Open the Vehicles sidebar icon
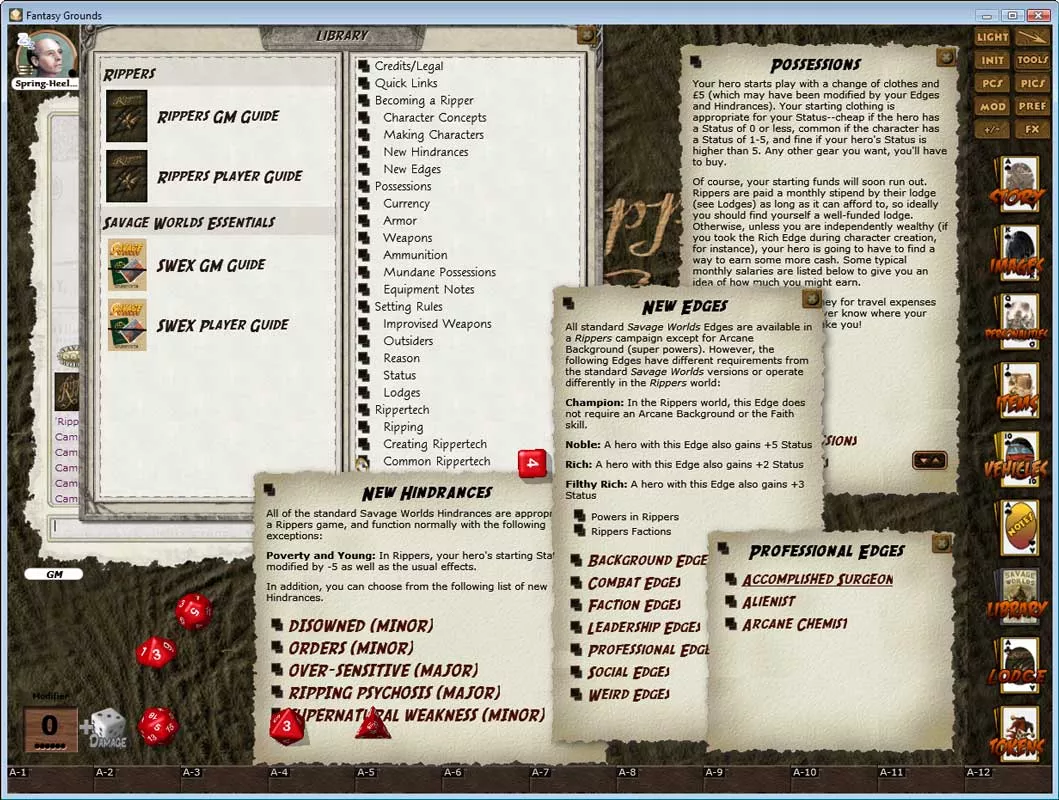 pyautogui.click(x=1018, y=460)
